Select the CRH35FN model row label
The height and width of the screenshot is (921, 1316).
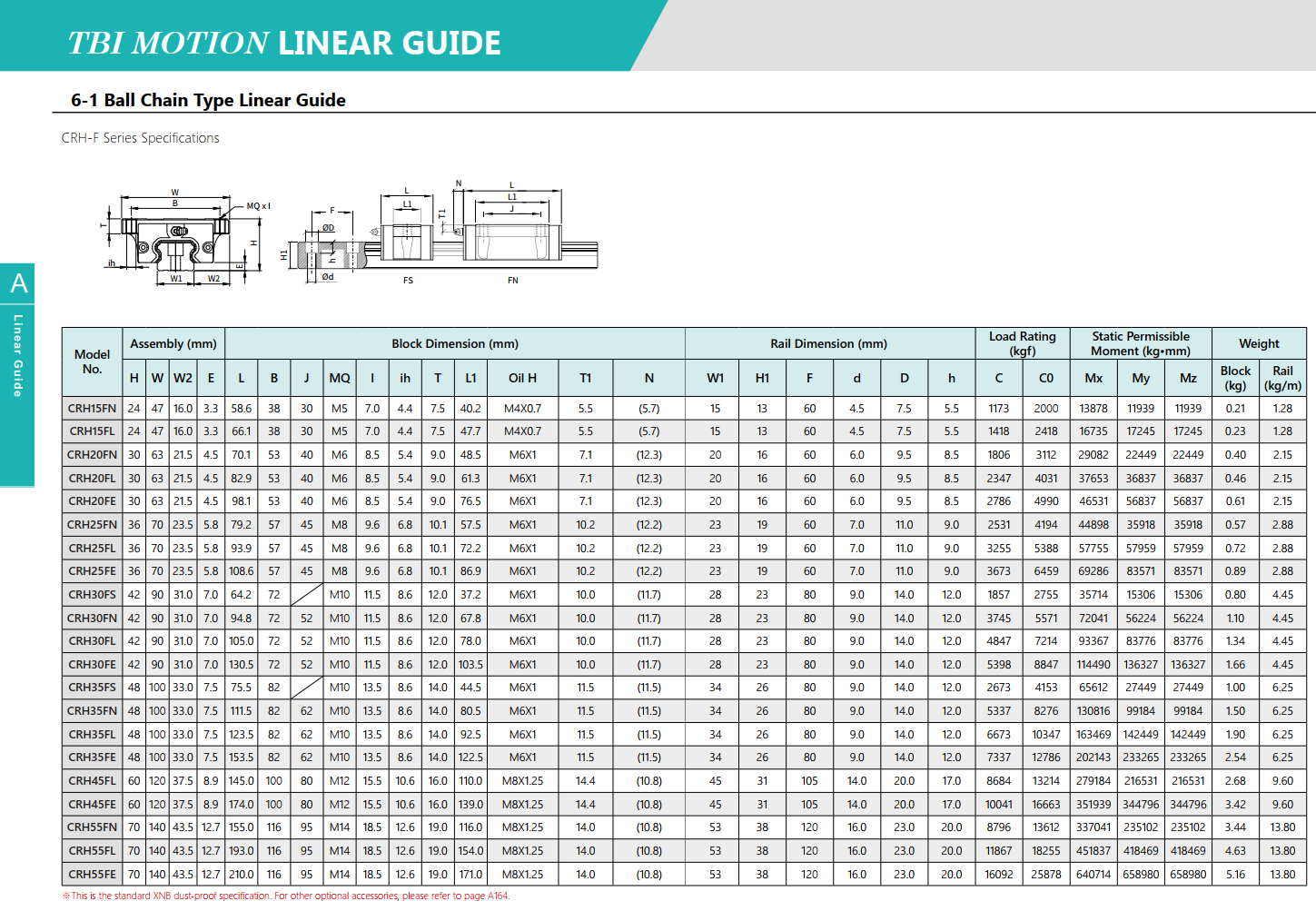click(92, 711)
